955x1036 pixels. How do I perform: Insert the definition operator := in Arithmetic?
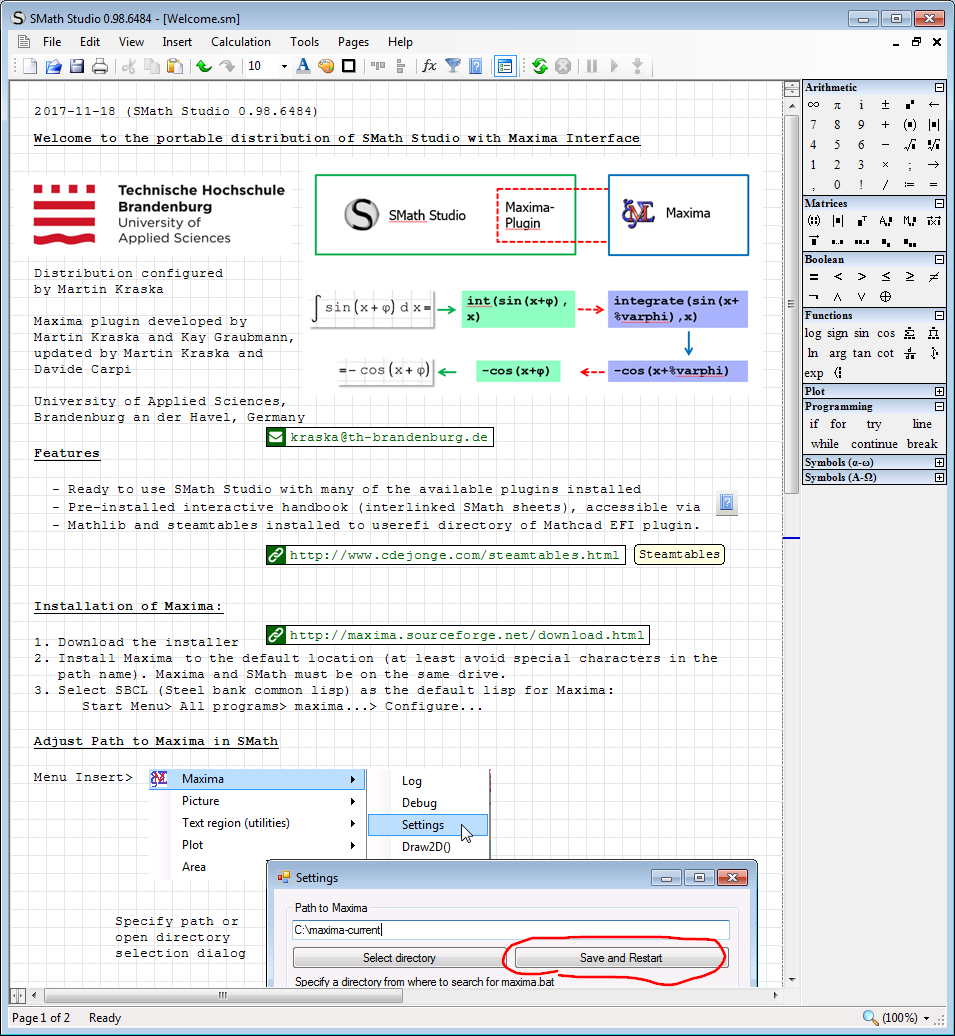pyautogui.click(x=910, y=185)
